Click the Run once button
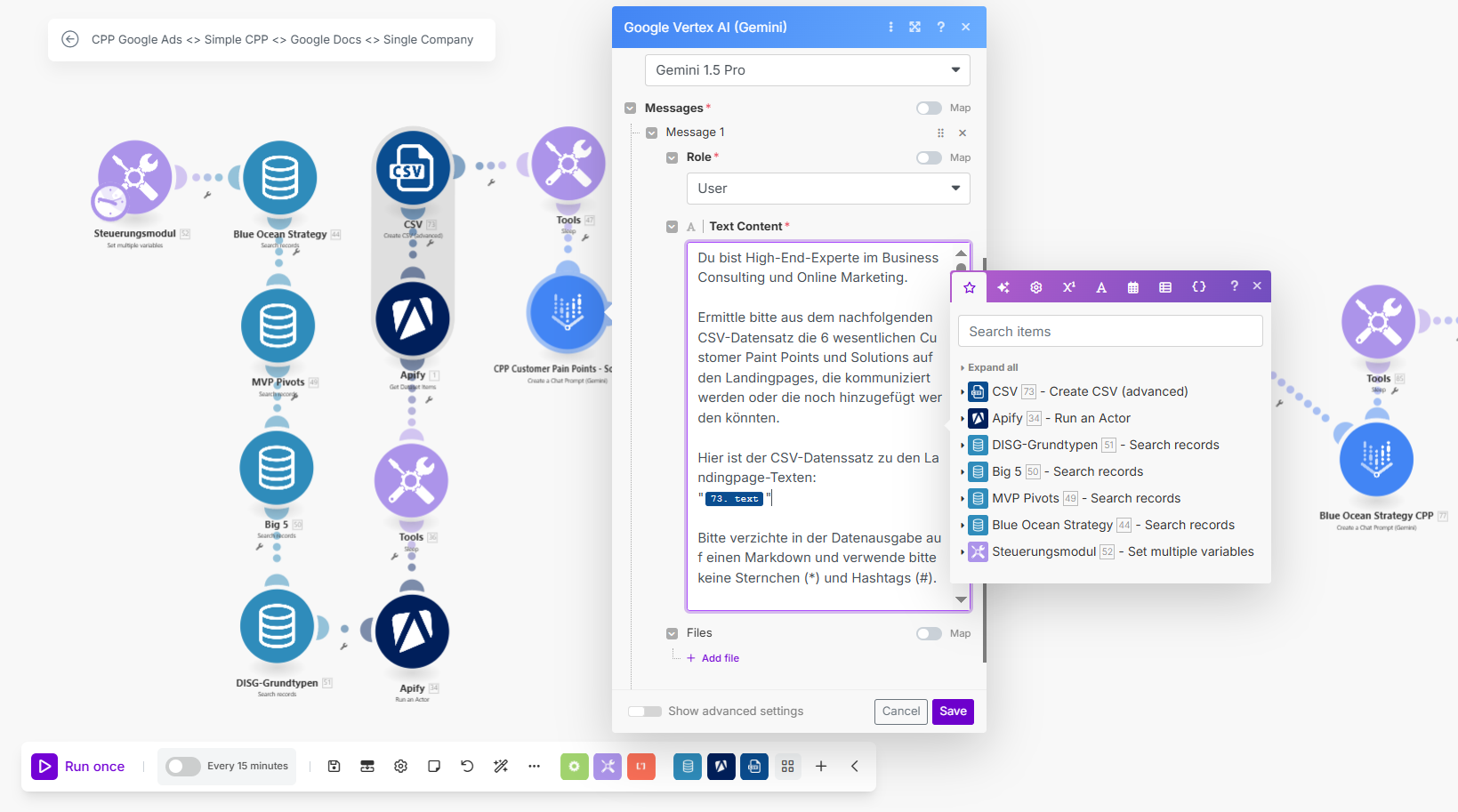The height and width of the screenshot is (812, 1458). 78,767
